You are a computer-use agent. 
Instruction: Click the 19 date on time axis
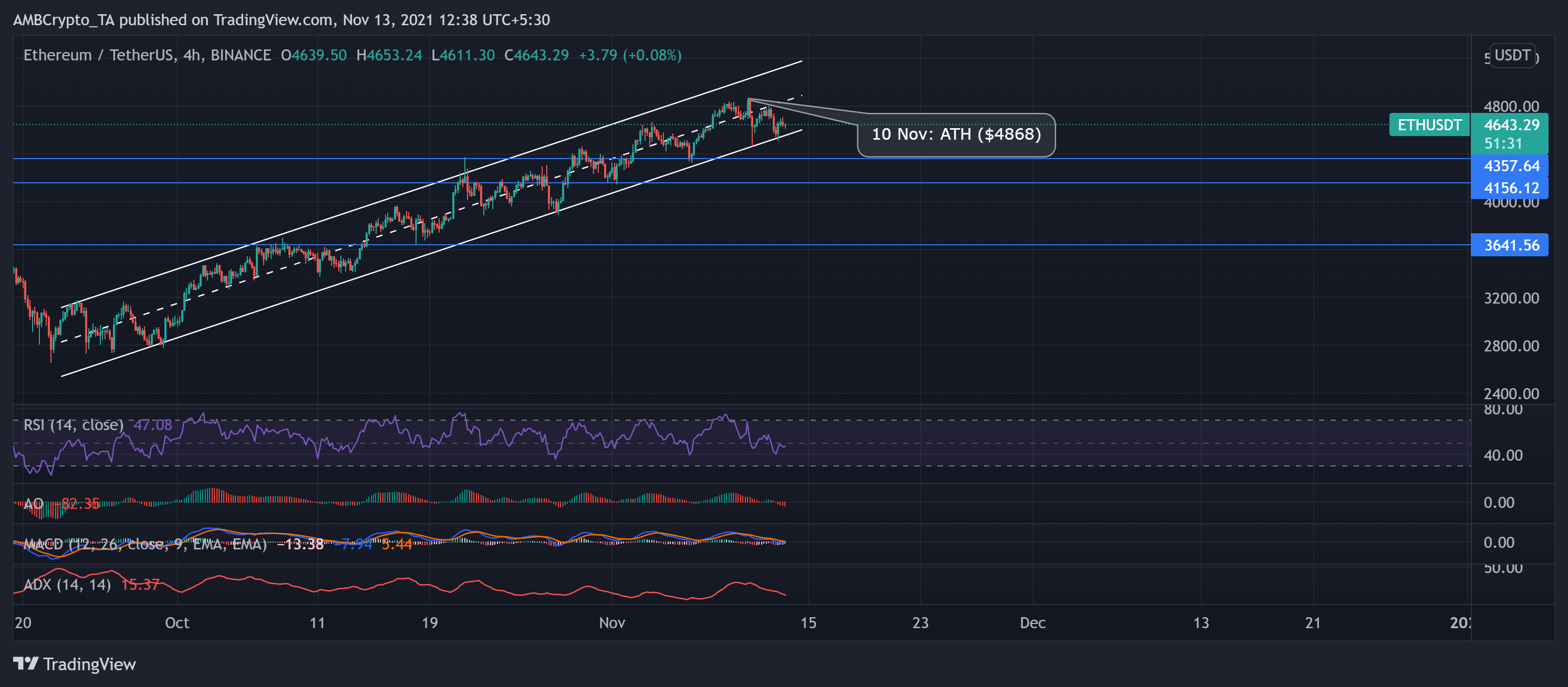(x=429, y=622)
